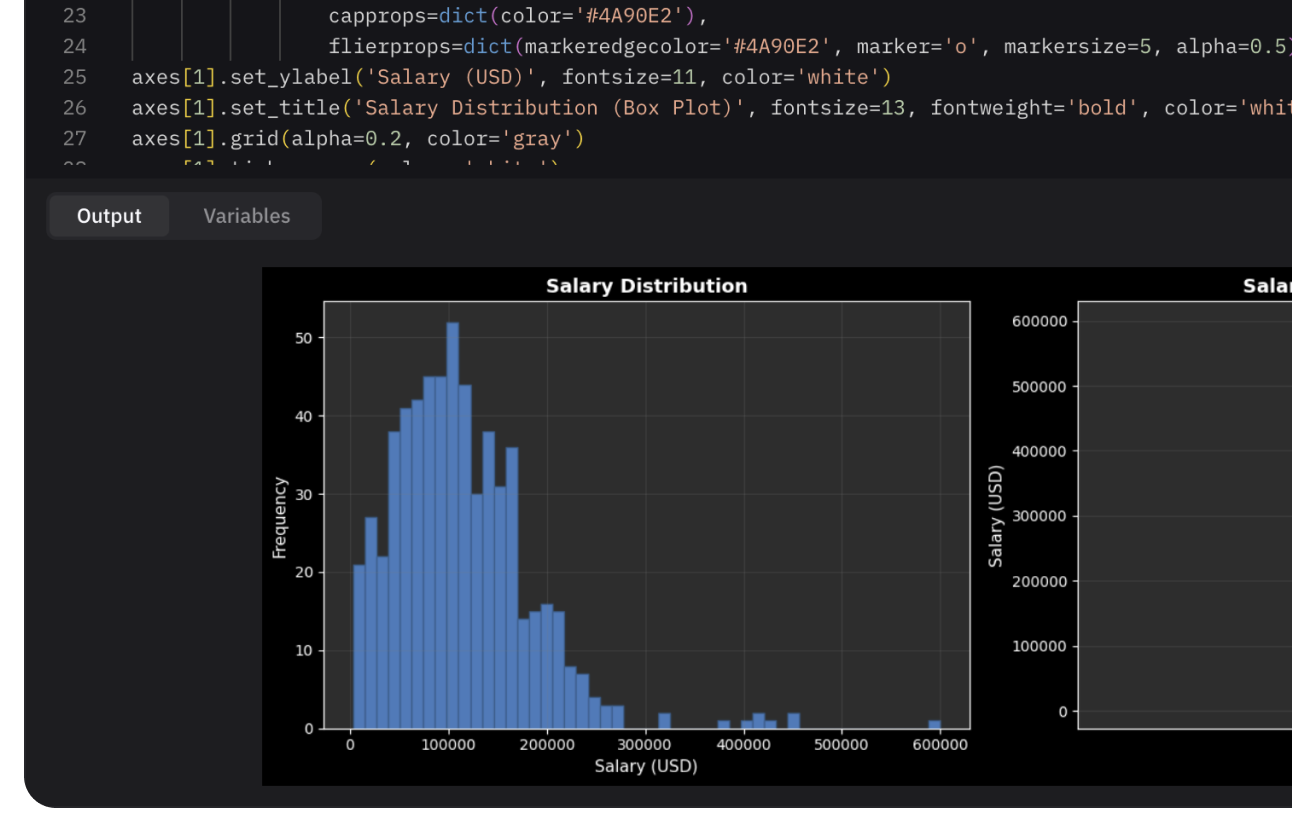Select line number 25 in the gutter
This screenshot has width=1292, height=832.
pyautogui.click(x=74, y=77)
